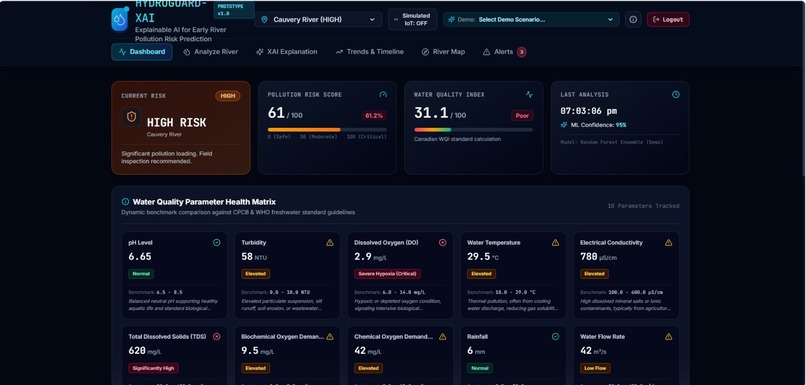The width and height of the screenshot is (806, 385).
Task: Click the warning triangle on Electrical Conductivity card
Action: click(x=668, y=243)
